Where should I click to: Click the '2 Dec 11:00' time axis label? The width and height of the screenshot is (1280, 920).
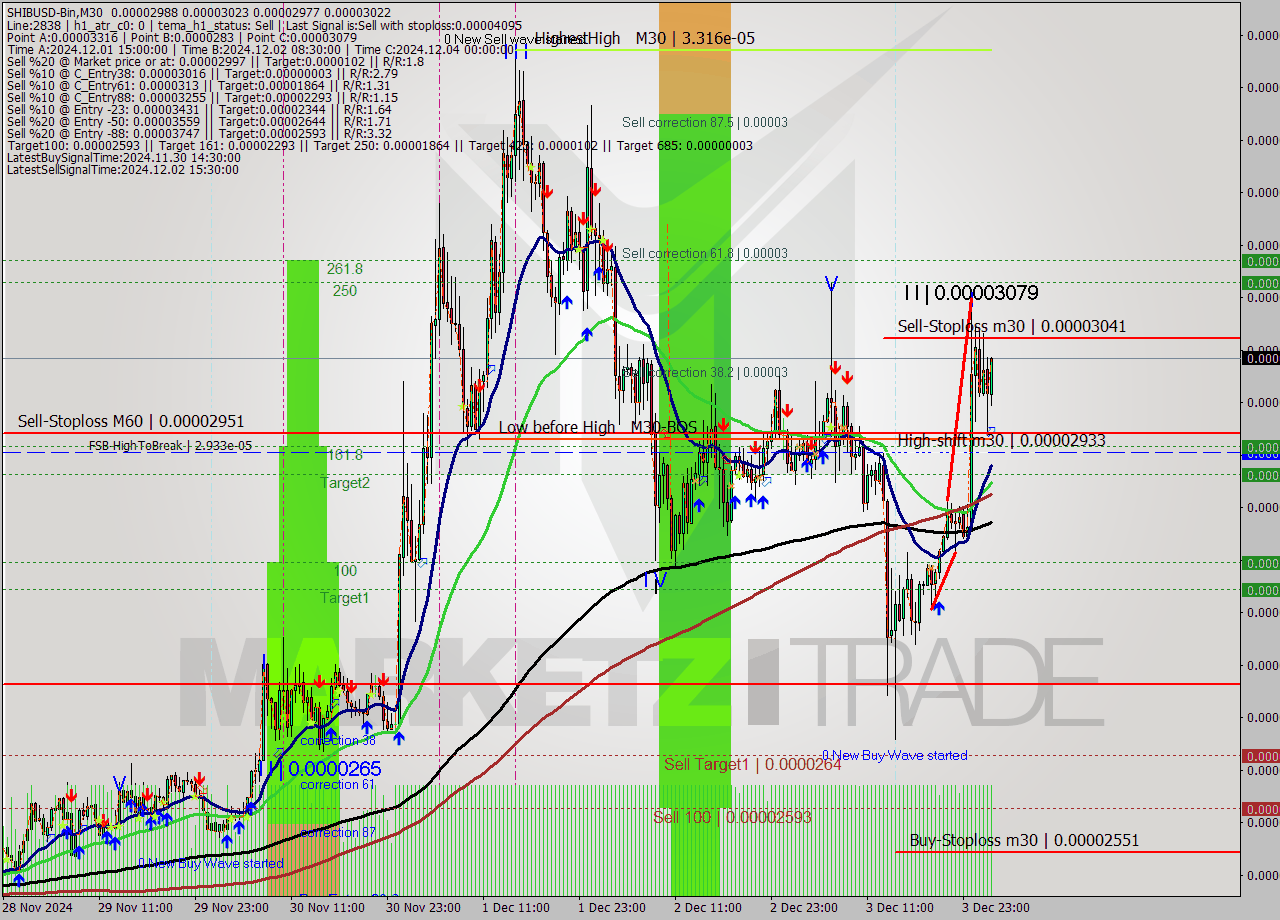point(707,908)
